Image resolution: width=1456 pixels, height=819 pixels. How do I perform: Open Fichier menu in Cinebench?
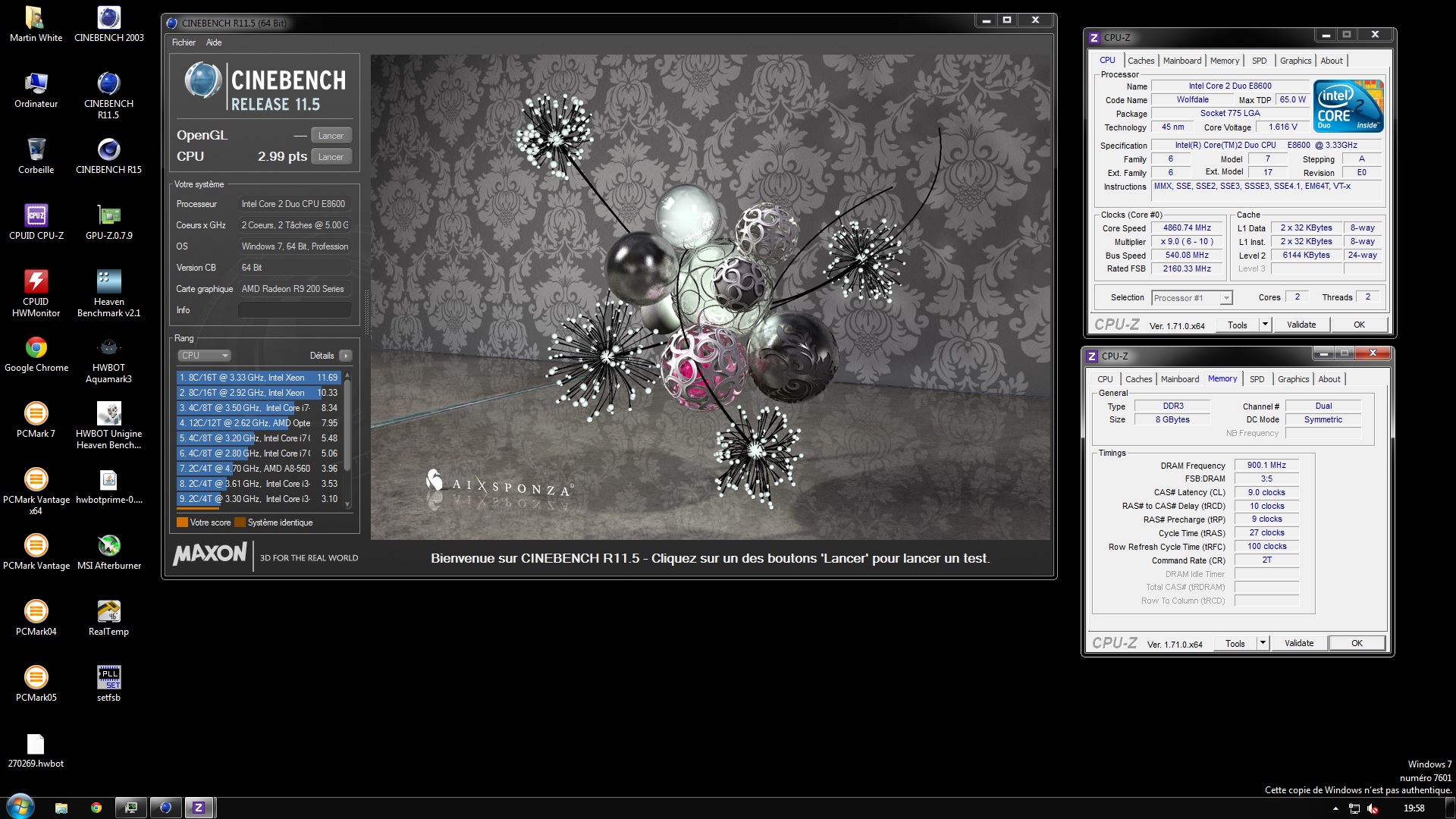click(184, 42)
